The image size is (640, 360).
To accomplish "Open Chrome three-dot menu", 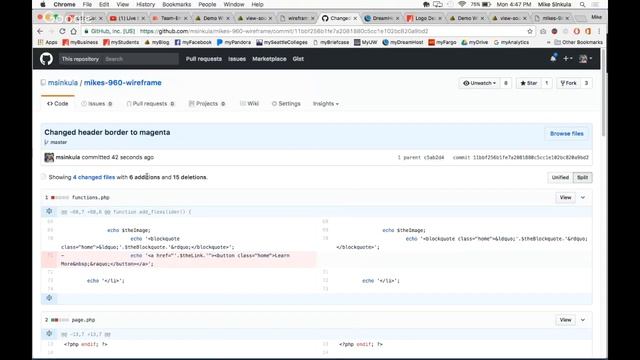I will click(x=599, y=31).
